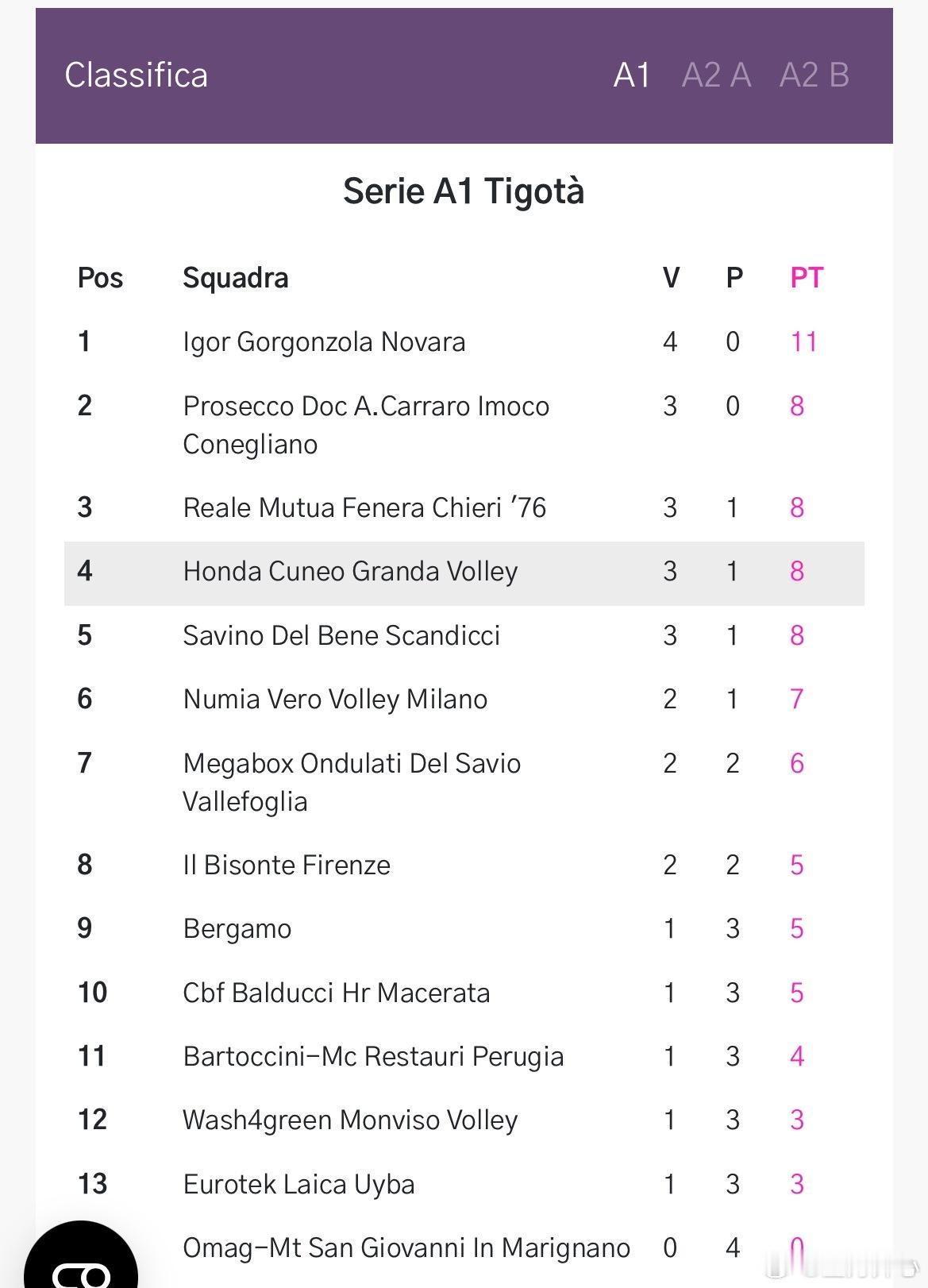Viewport: 928px width, 1288px height.
Task: Open Prosecco Doc A.Carraro Imoco Conegliano team
Action: coord(365,424)
